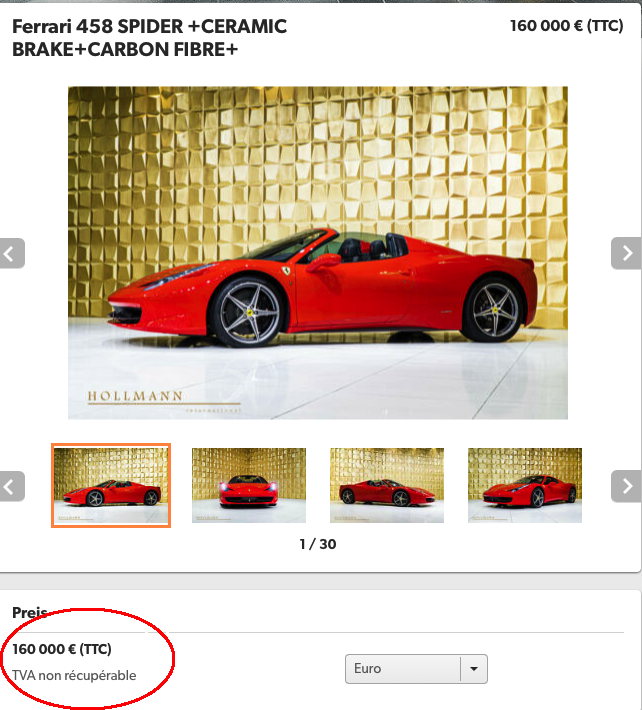
Task: Click the 1 / 30 image counter
Action: [318, 544]
